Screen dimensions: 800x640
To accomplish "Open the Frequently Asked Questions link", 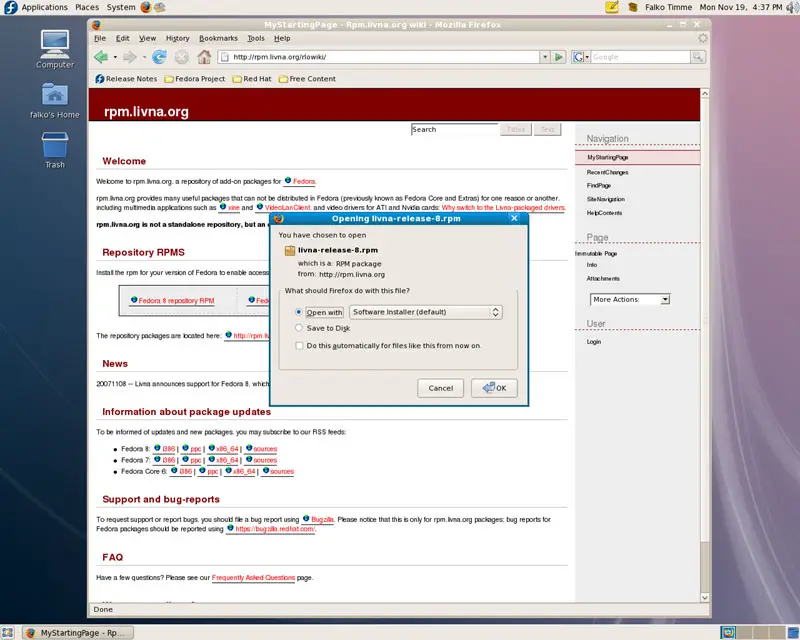I will pos(253,578).
